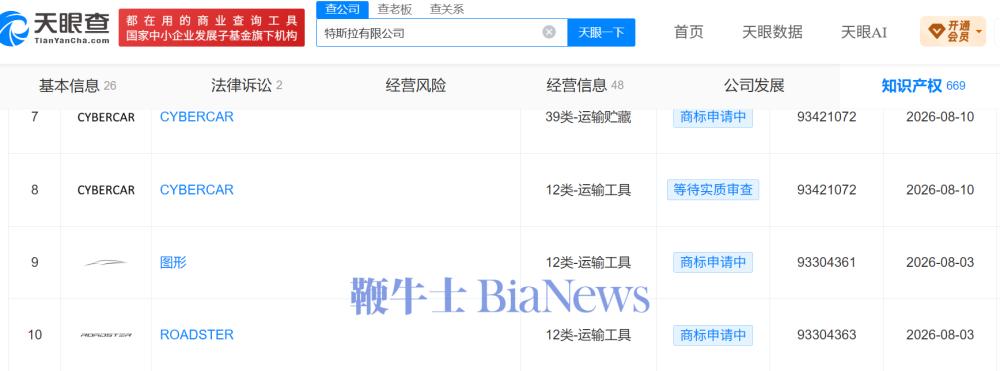The width and height of the screenshot is (1000, 371).
Task: Select 12类-运输工具 cell in row 8
Action: [x=588, y=190]
